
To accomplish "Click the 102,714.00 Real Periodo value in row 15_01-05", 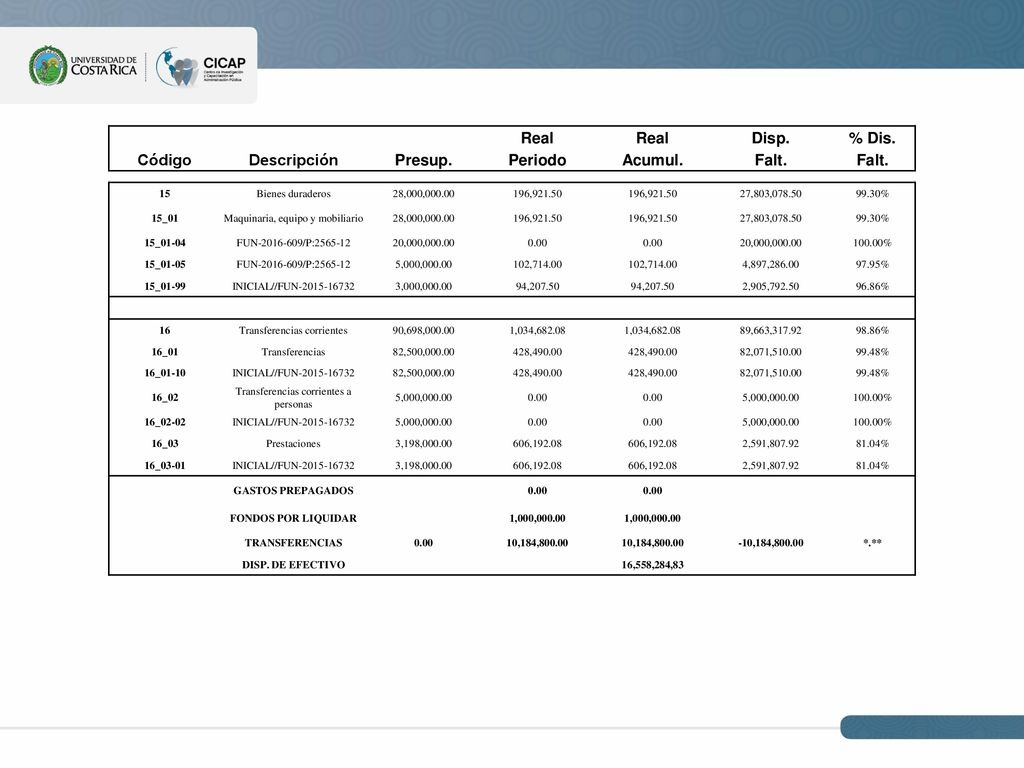I will pos(537,264).
